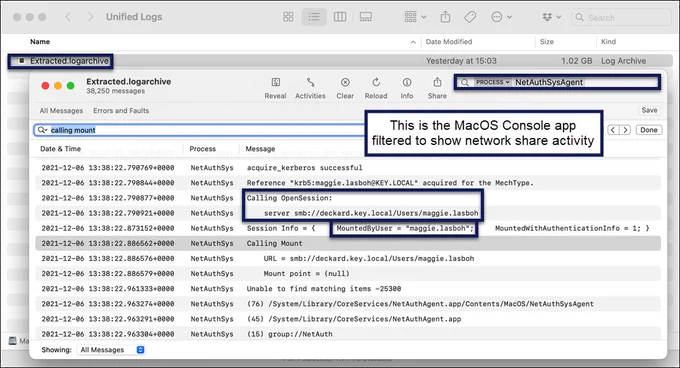Sort Finder list by Kind column
Image resolution: width=680 pixels, height=368 pixels.
[608, 42]
